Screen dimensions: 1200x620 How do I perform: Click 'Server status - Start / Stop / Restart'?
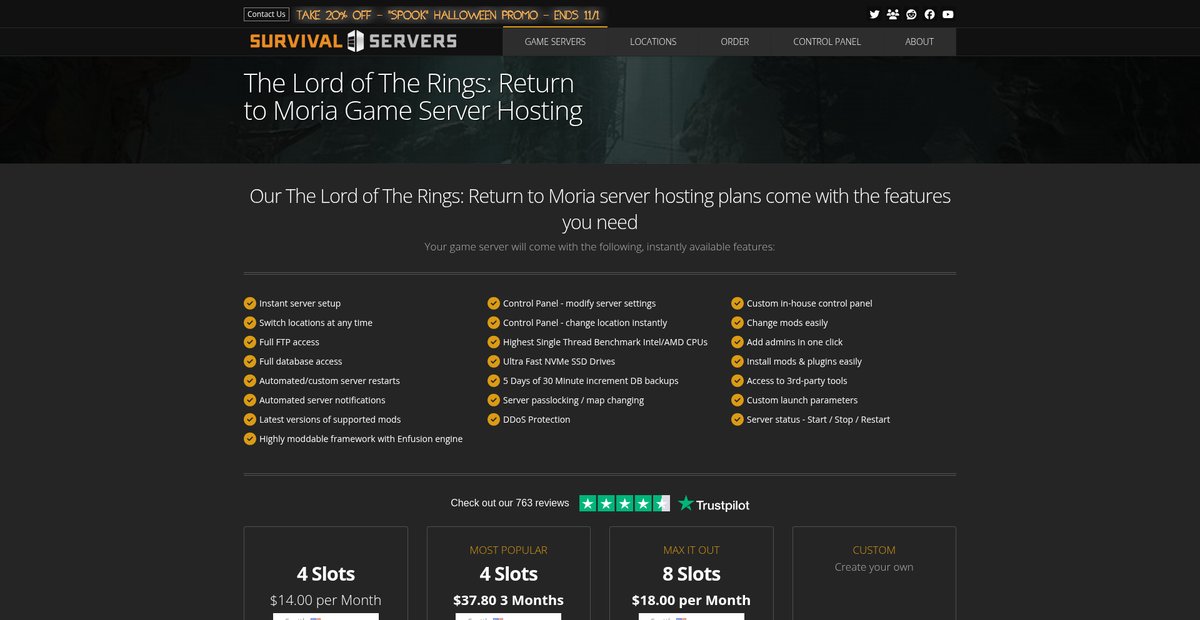coord(818,420)
